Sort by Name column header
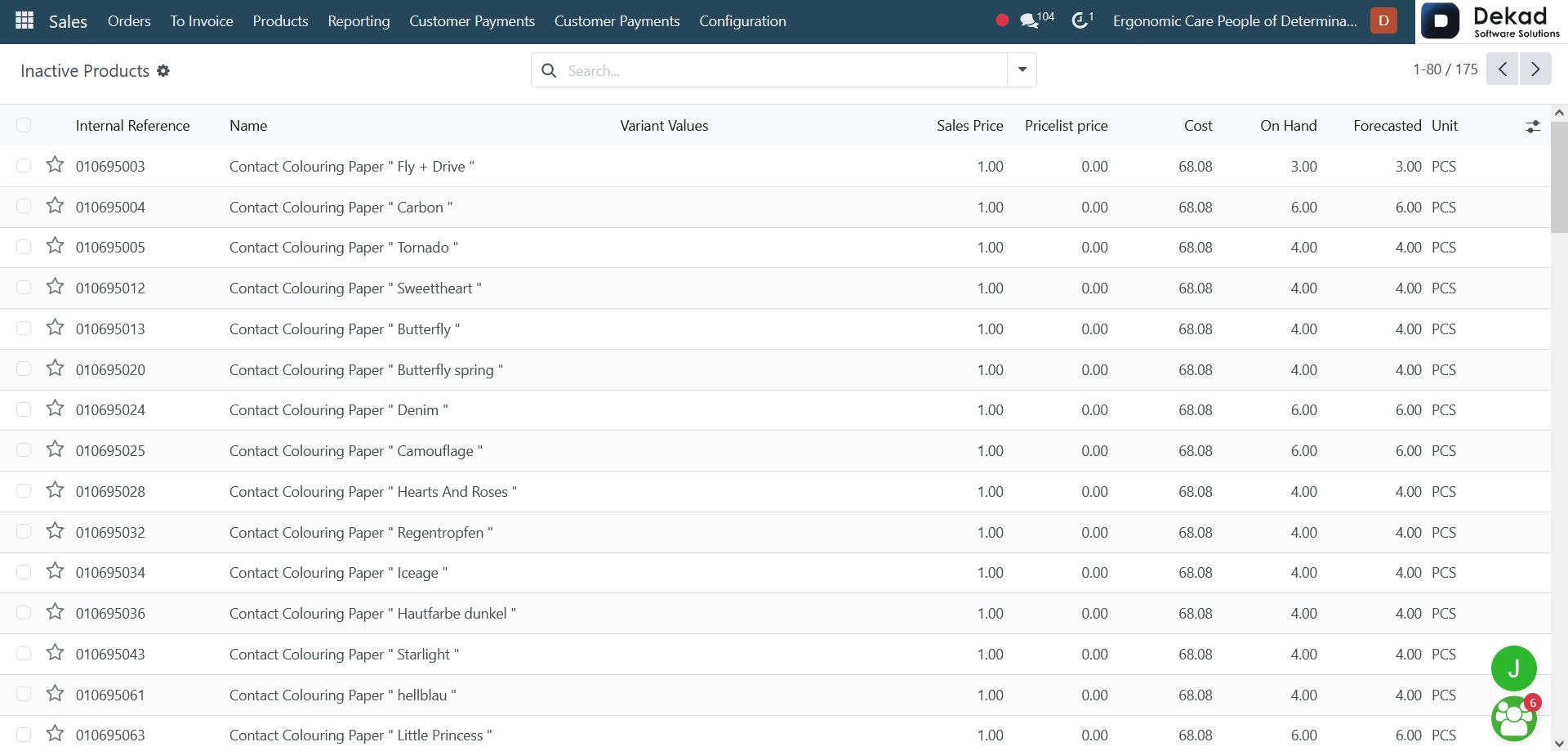 248,126
